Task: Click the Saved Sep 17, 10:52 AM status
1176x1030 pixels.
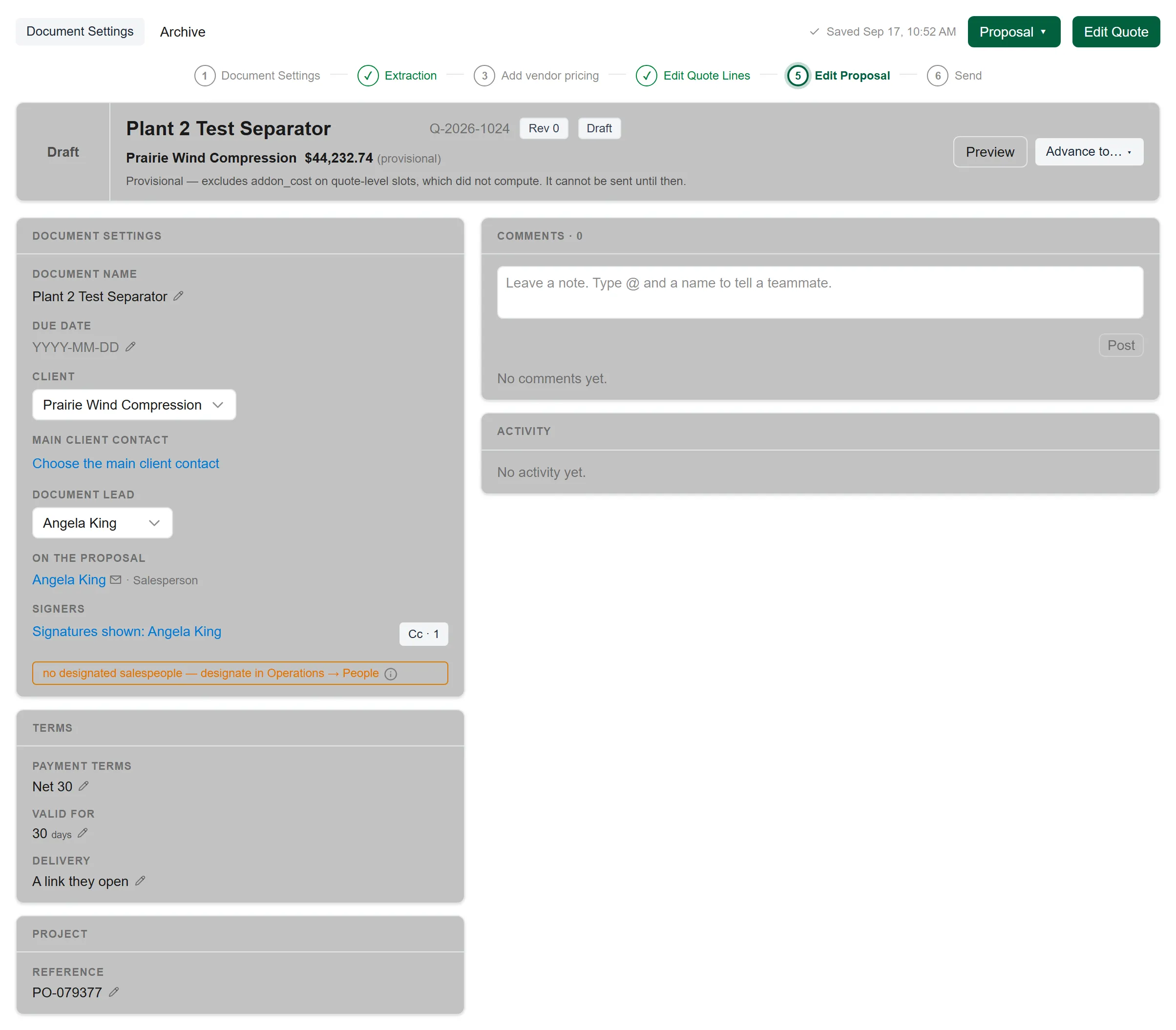Action: 882,32
